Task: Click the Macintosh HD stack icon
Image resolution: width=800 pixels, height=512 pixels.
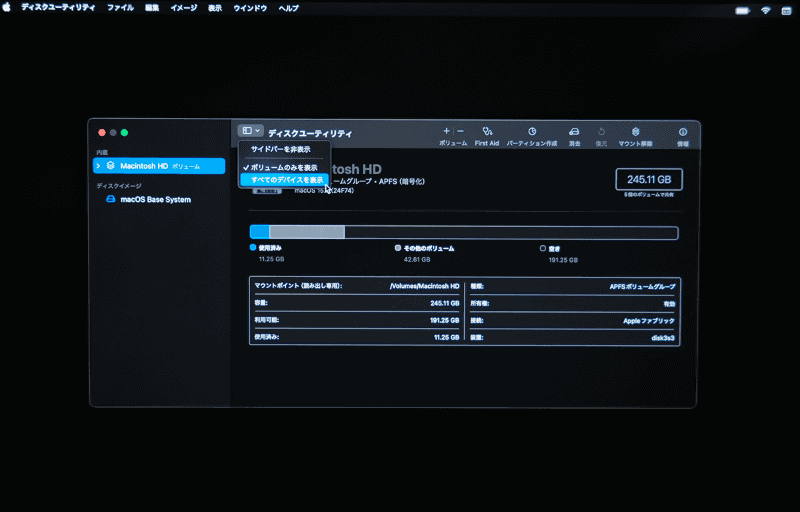Action: pyautogui.click(x=110, y=166)
